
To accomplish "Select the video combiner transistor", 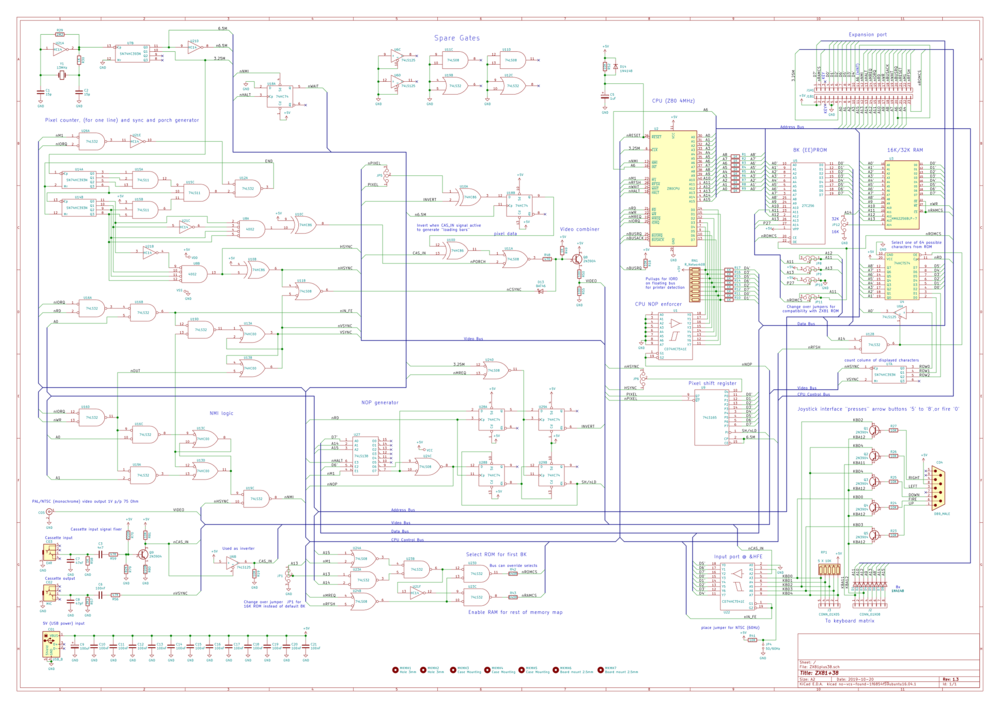I will pos(576,257).
